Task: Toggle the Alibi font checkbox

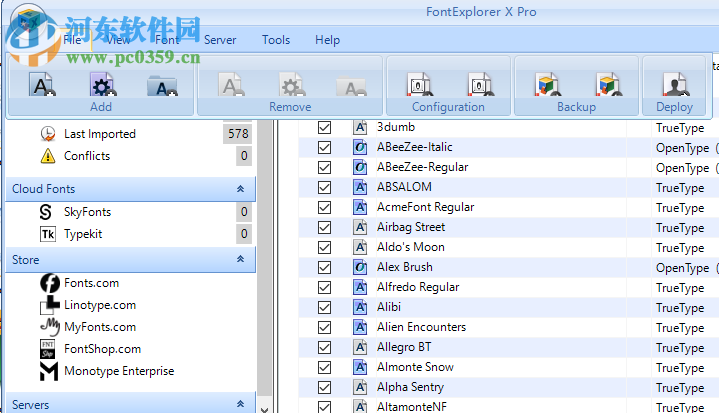Action: (324, 307)
